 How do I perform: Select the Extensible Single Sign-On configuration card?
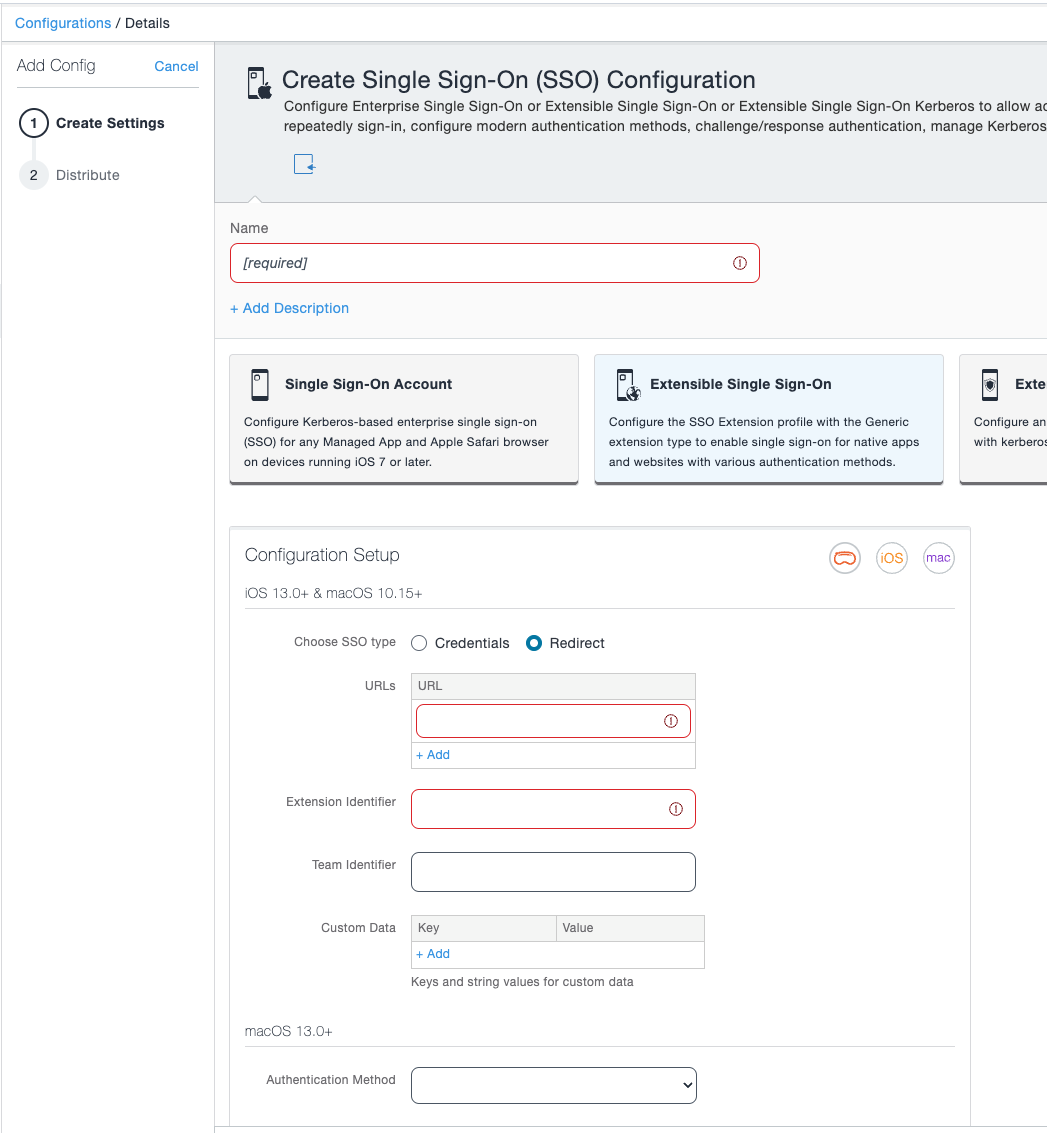(x=768, y=419)
